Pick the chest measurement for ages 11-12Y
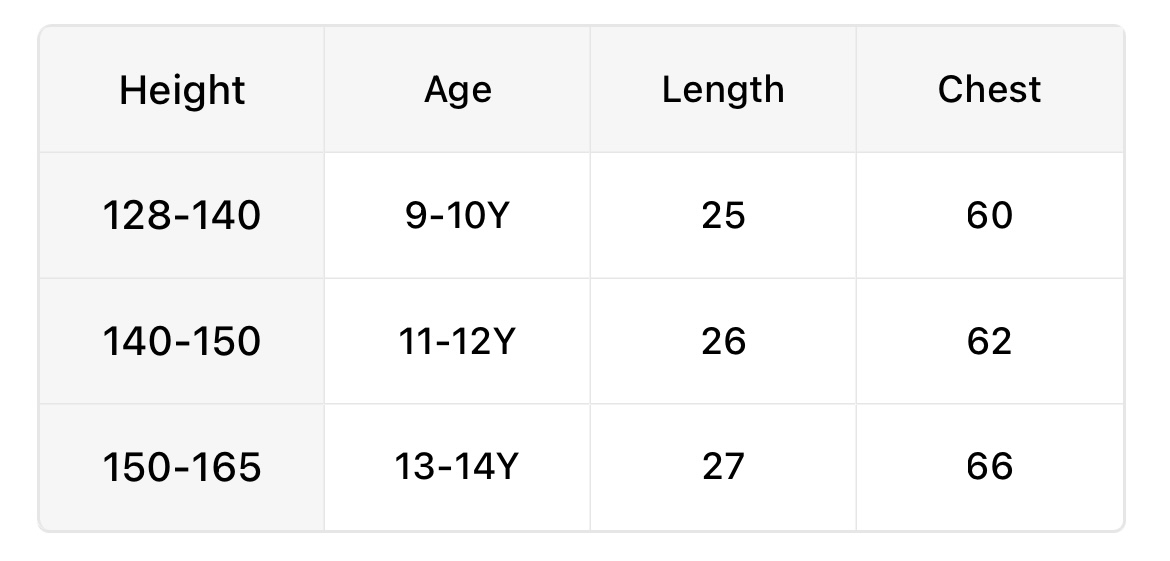The height and width of the screenshot is (561, 1170). pyautogui.click(x=989, y=342)
